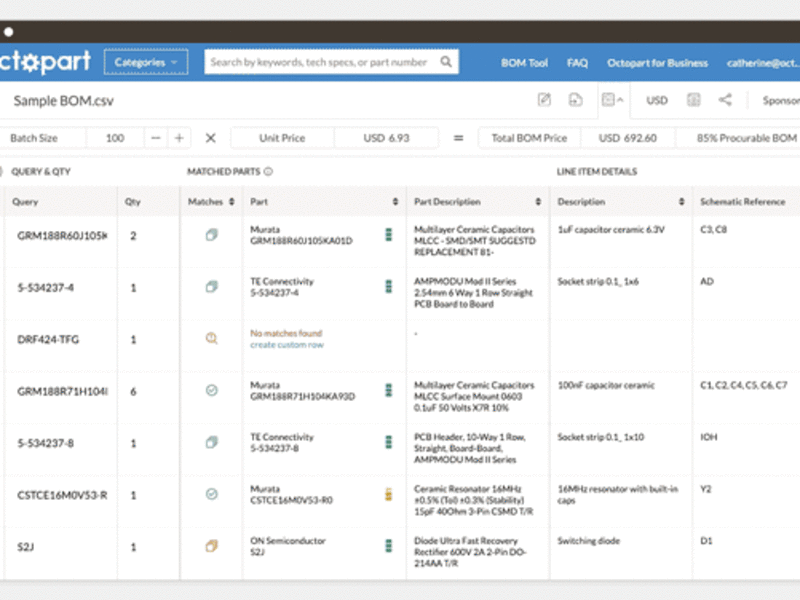Screen dimensions: 800x600
Task: Click the share icon in the toolbar
Action: (725, 100)
